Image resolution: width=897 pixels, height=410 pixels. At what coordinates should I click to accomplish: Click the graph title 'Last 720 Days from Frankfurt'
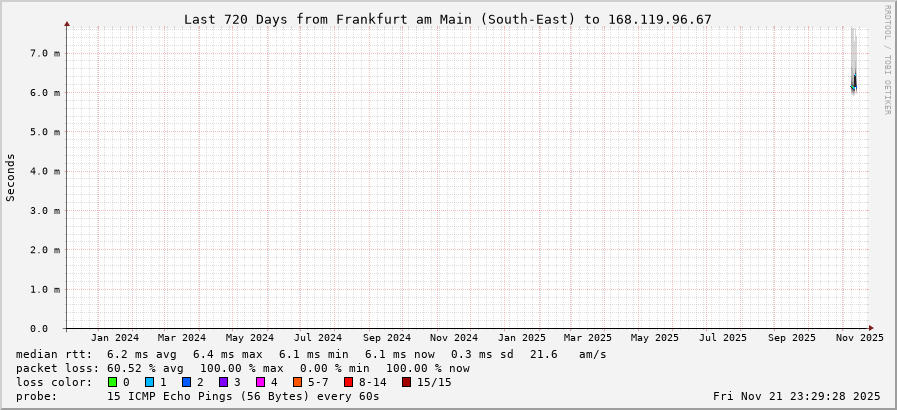(x=447, y=19)
